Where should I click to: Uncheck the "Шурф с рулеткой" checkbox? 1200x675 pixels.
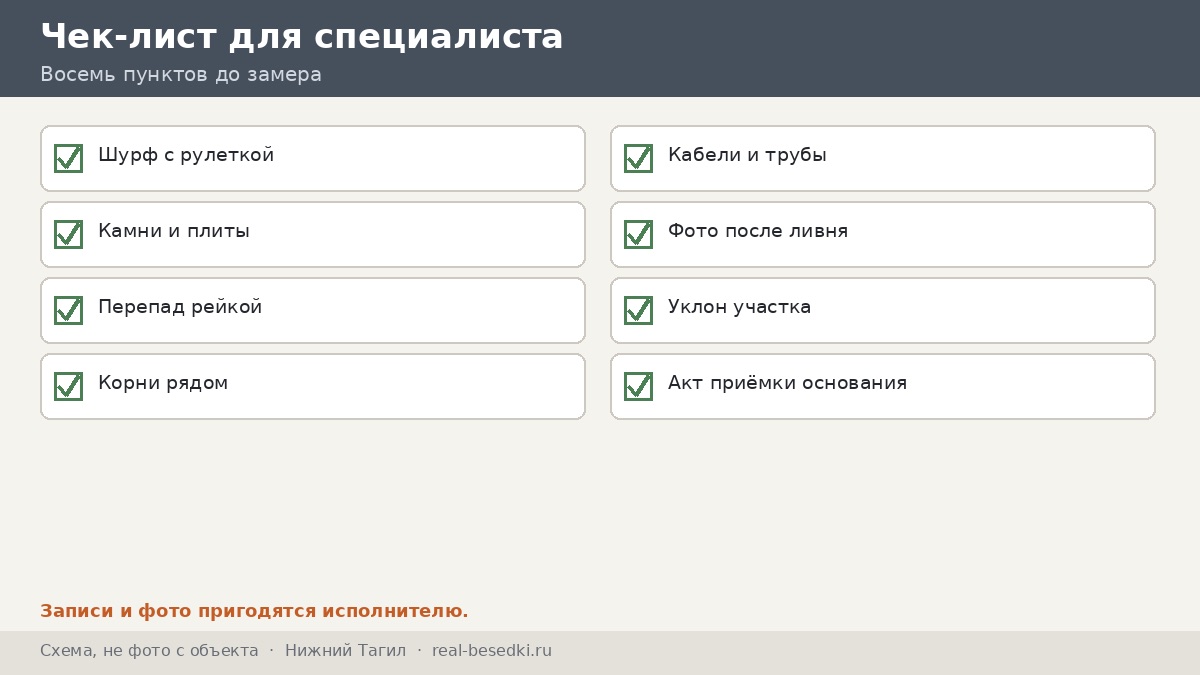tap(68, 158)
